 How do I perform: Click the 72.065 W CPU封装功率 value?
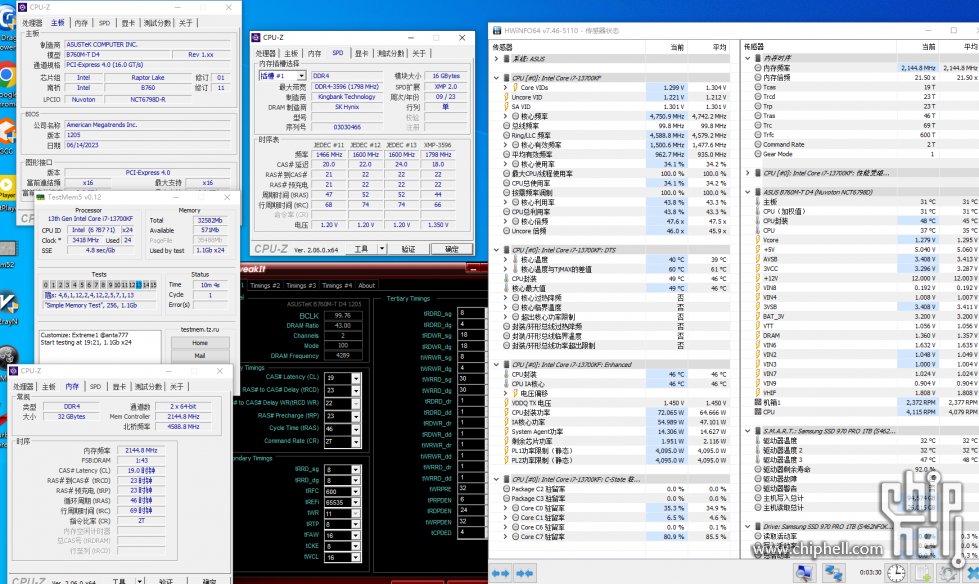point(667,412)
